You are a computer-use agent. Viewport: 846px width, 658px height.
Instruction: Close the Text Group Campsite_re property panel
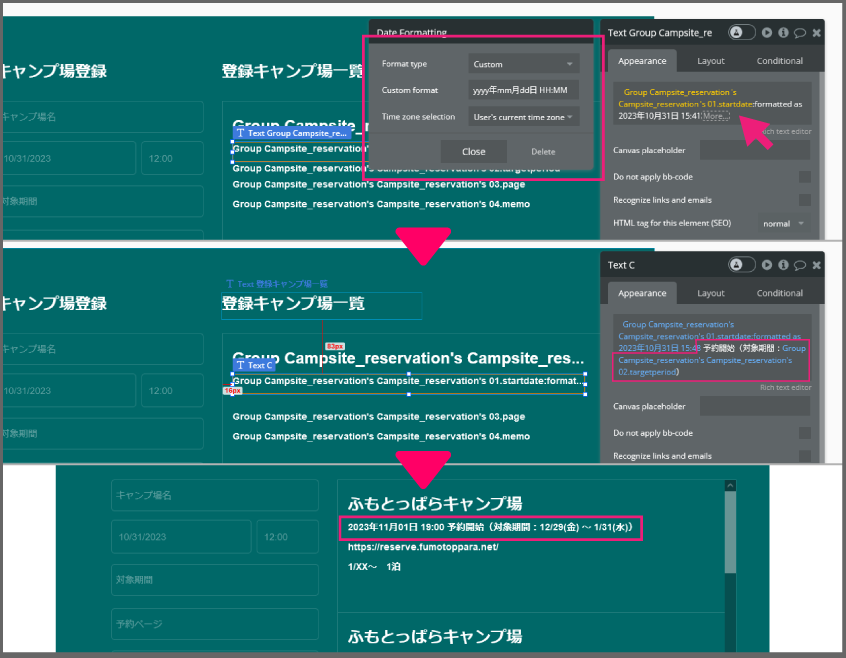click(817, 33)
